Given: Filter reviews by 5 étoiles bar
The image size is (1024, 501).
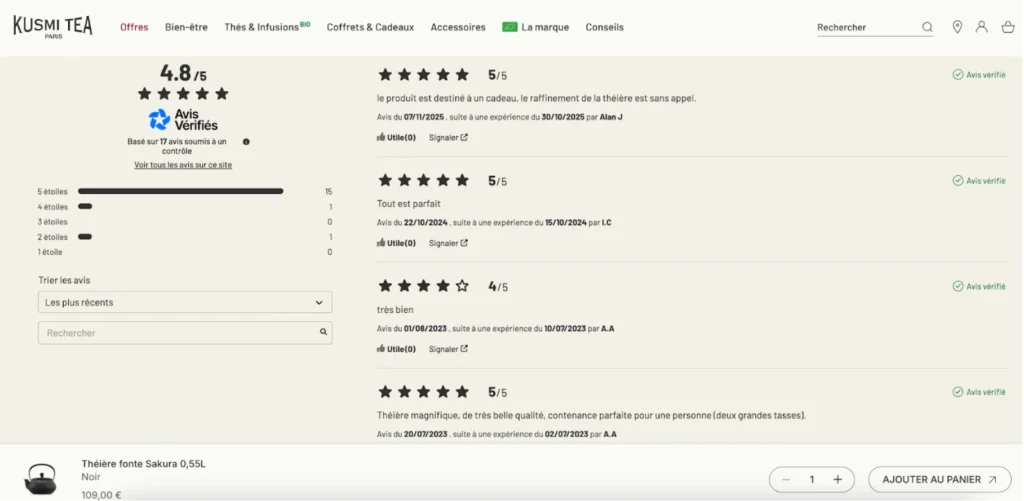Looking at the screenshot, I should point(180,191).
